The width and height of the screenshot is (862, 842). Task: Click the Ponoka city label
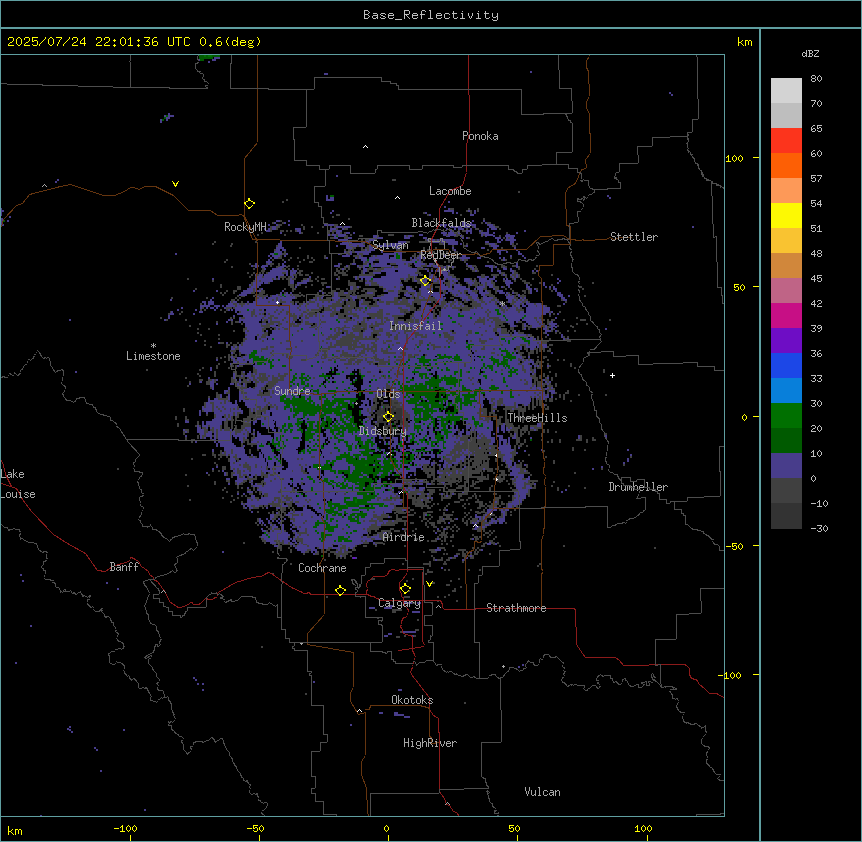(480, 136)
